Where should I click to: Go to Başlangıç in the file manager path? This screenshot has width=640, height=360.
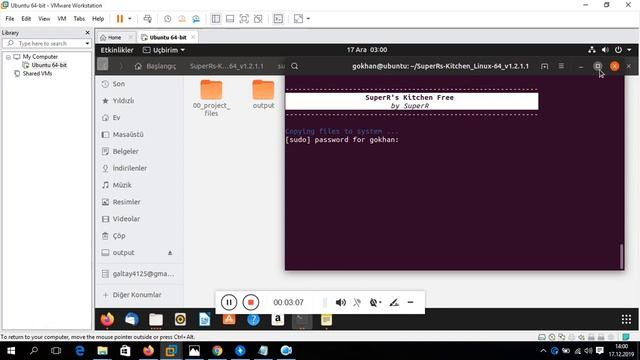point(156,66)
